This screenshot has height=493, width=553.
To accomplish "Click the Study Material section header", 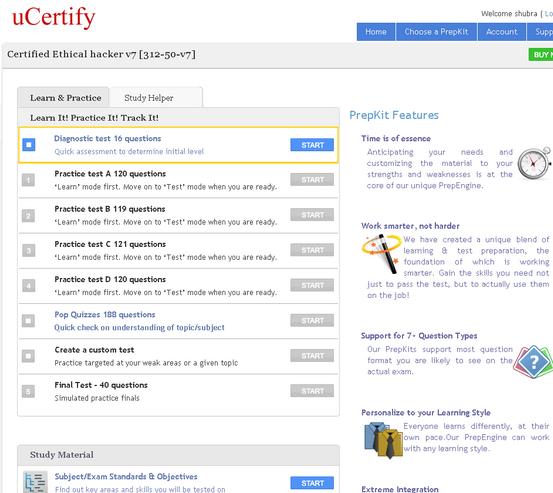I will coord(178,455).
